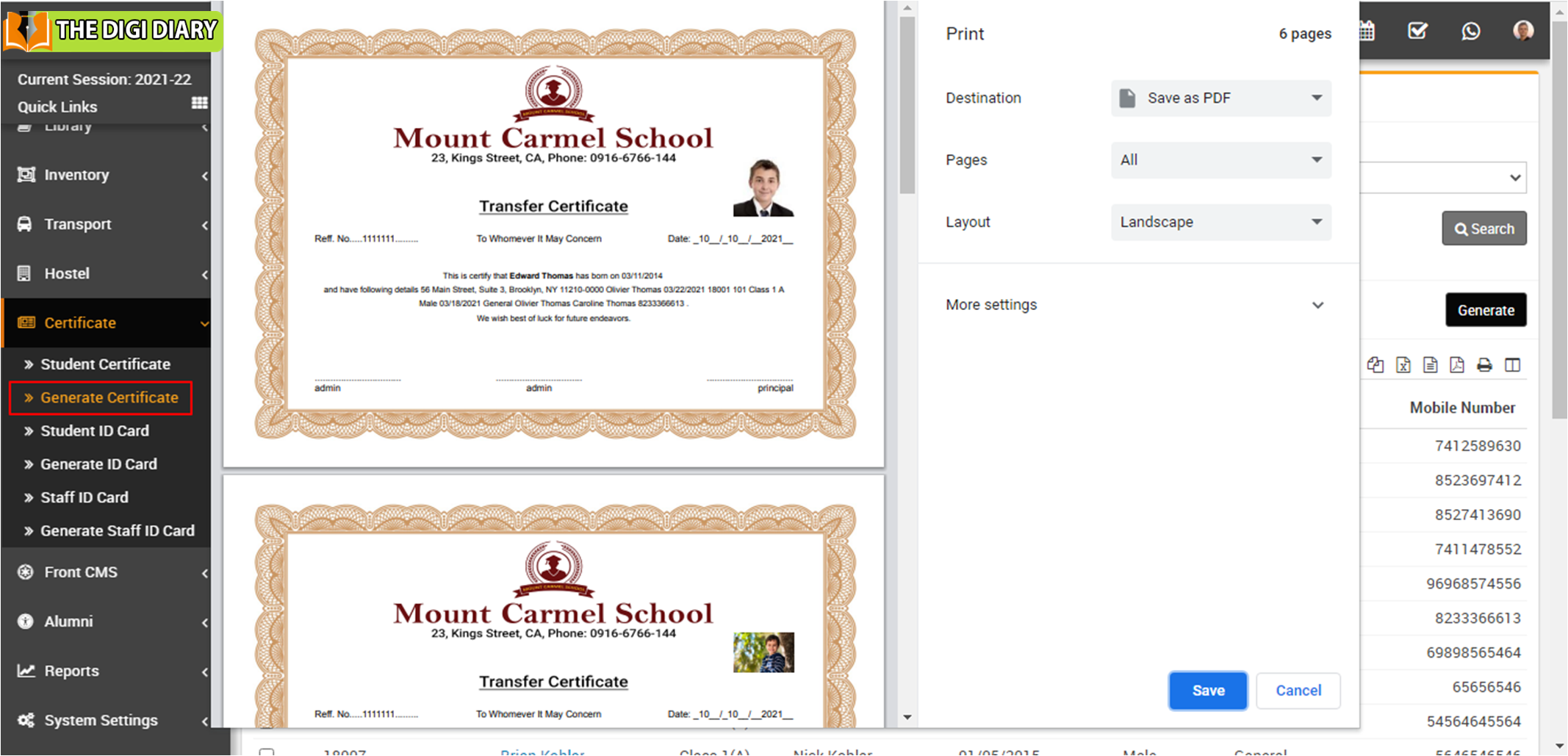Select Generate Certificate in sidebar
Screen dimensions: 1568x756
pos(109,397)
